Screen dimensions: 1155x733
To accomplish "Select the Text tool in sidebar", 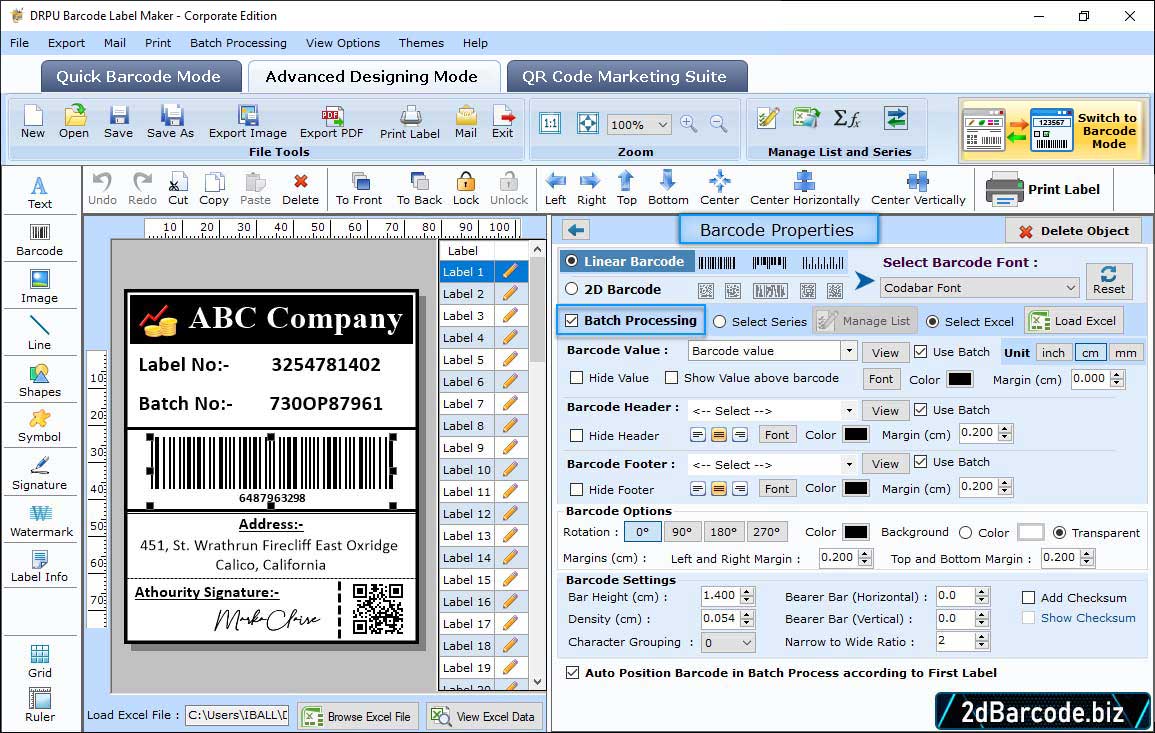I will click(40, 193).
